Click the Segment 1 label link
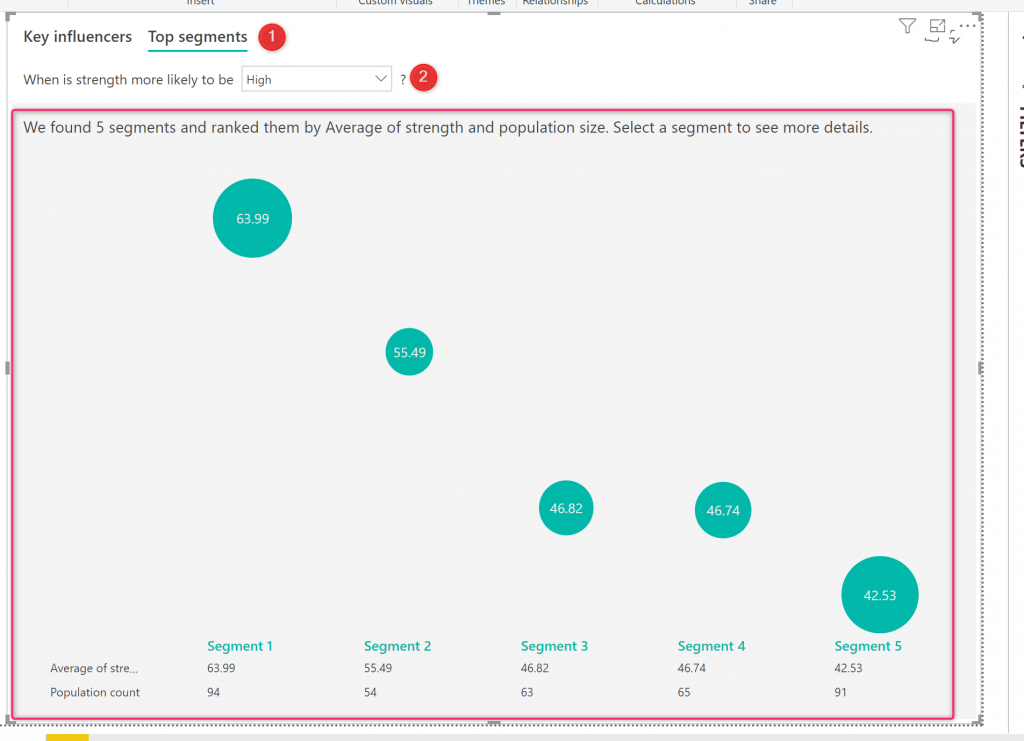This screenshot has height=741, width=1024. pos(240,646)
